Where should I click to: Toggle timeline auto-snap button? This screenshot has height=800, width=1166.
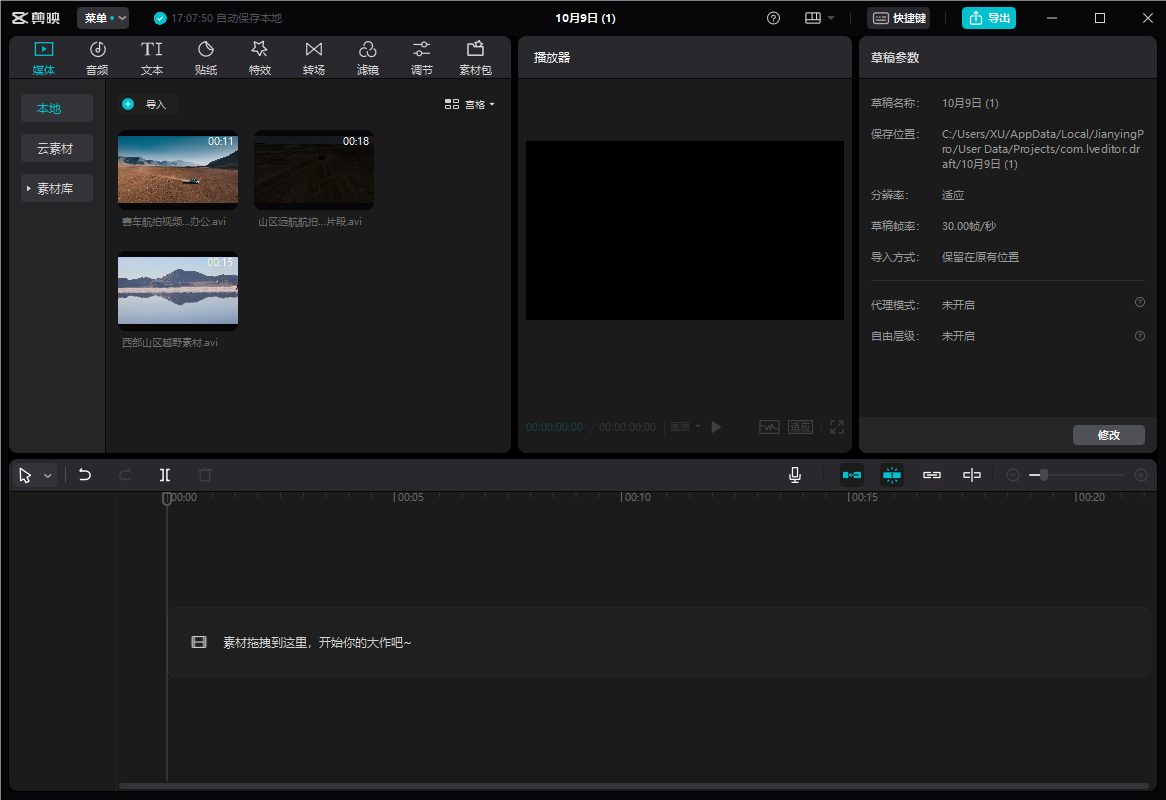(x=892, y=475)
